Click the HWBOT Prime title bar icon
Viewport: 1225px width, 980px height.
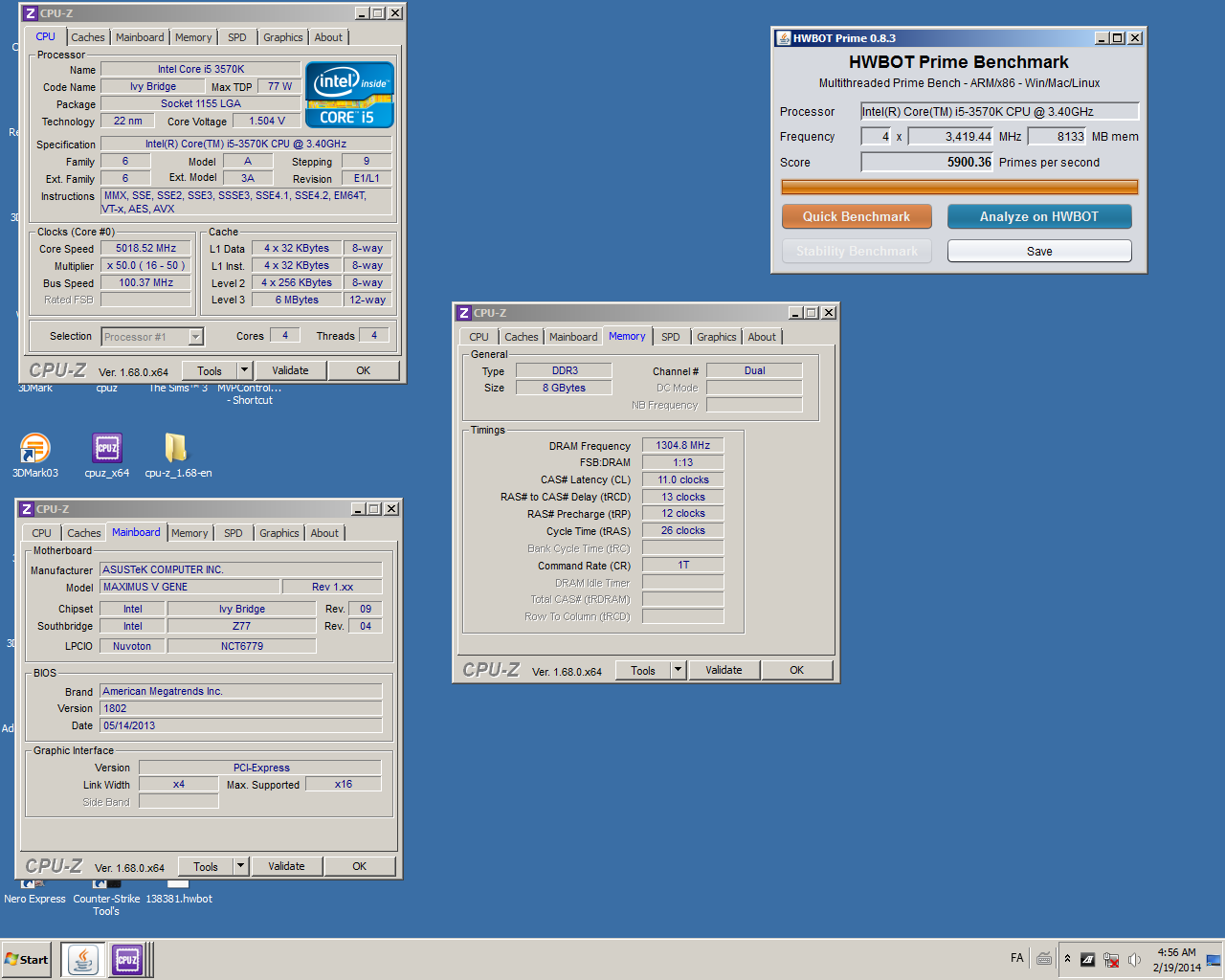(783, 38)
